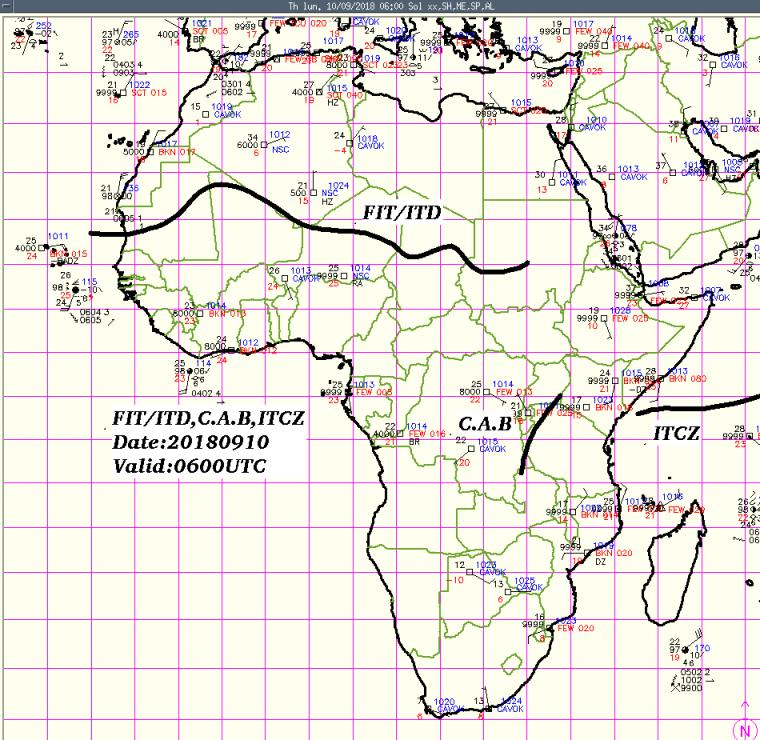Select the C.A.B boundary label

tap(484, 424)
